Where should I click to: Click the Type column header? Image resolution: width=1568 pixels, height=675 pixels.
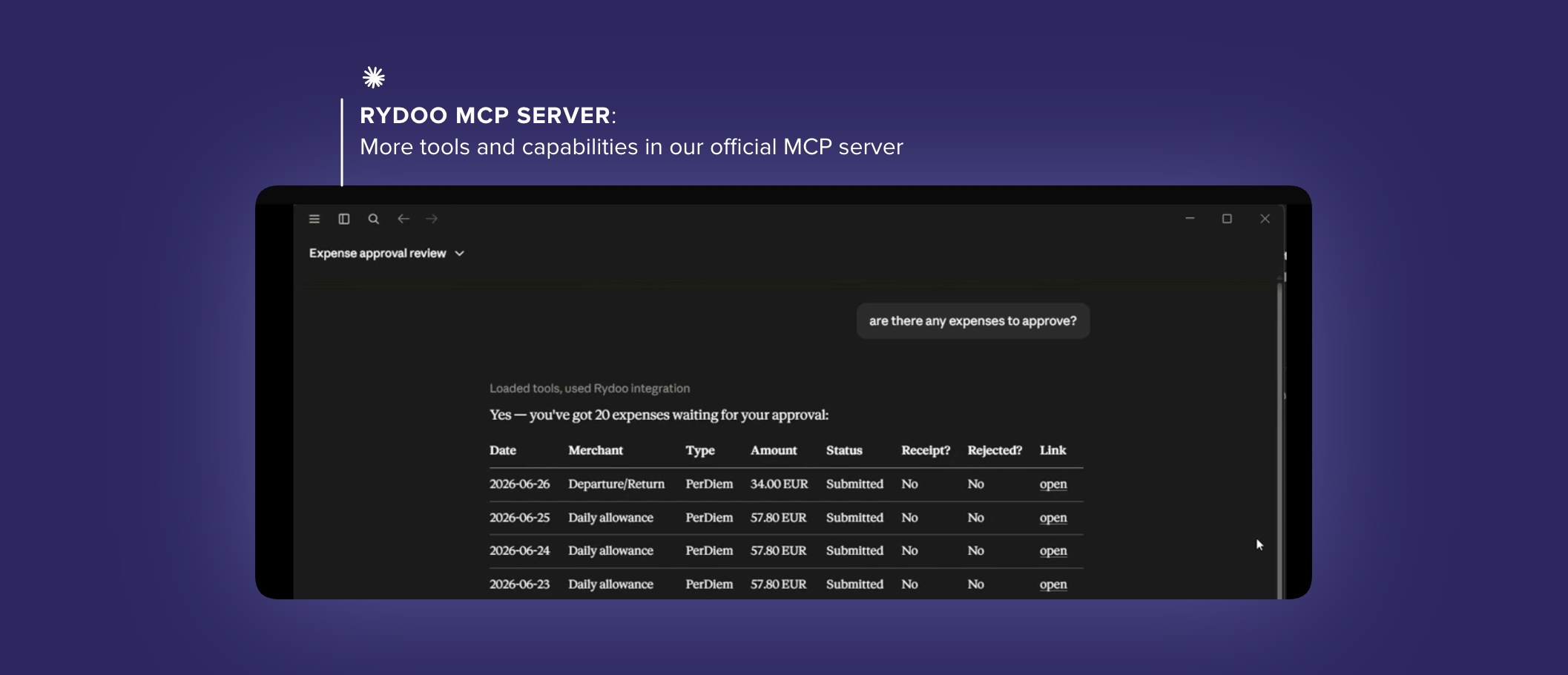(x=700, y=450)
